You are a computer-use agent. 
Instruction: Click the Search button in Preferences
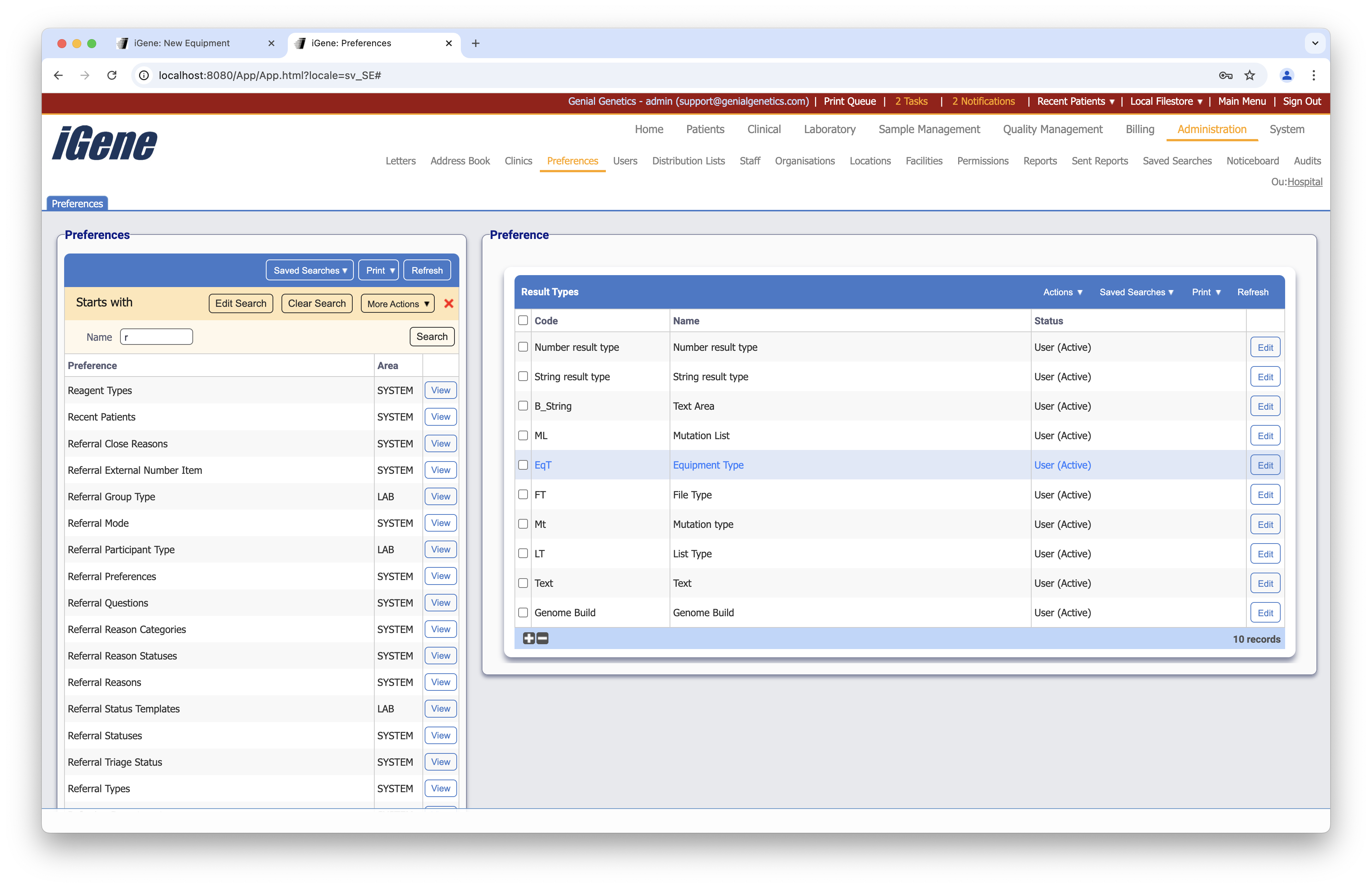click(x=431, y=337)
